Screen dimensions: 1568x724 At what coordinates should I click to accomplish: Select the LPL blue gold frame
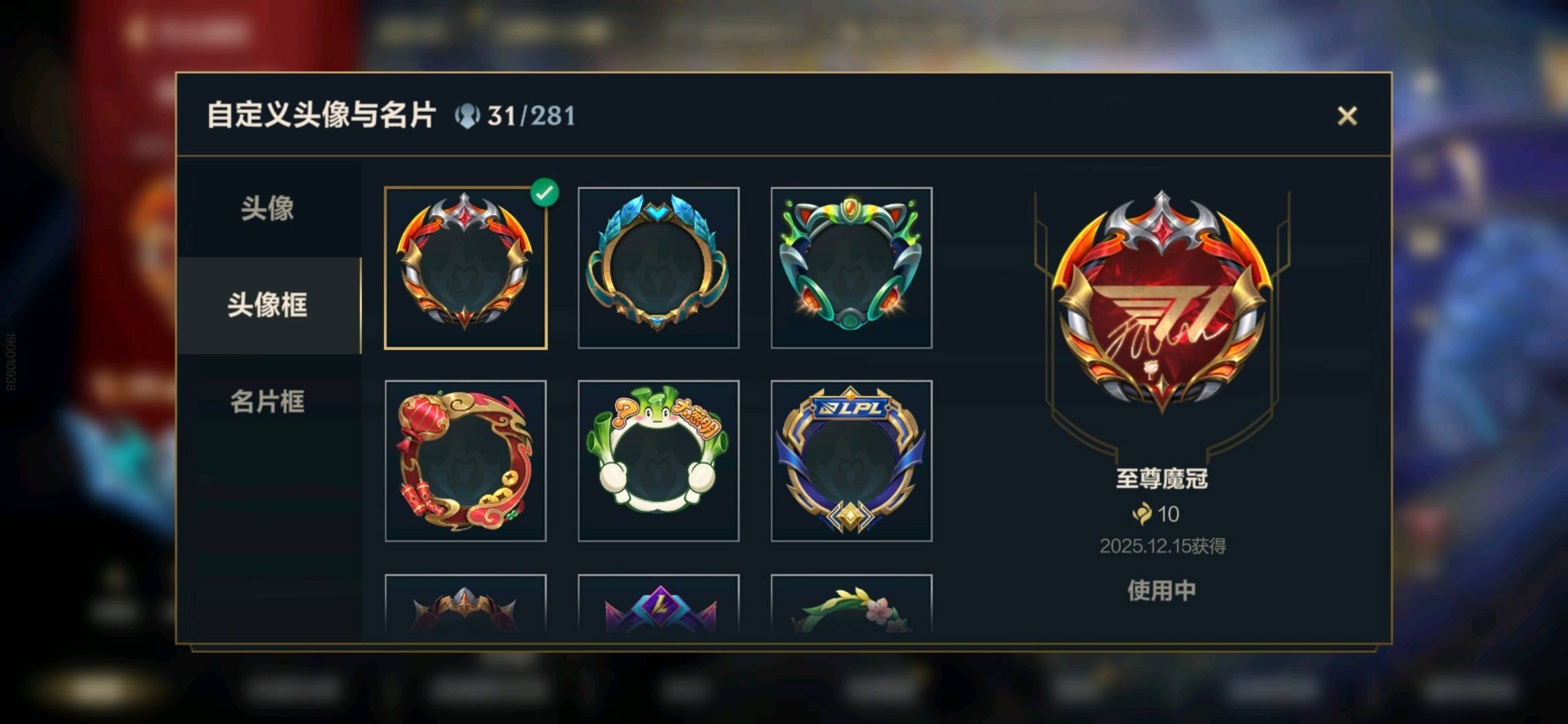(852, 461)
